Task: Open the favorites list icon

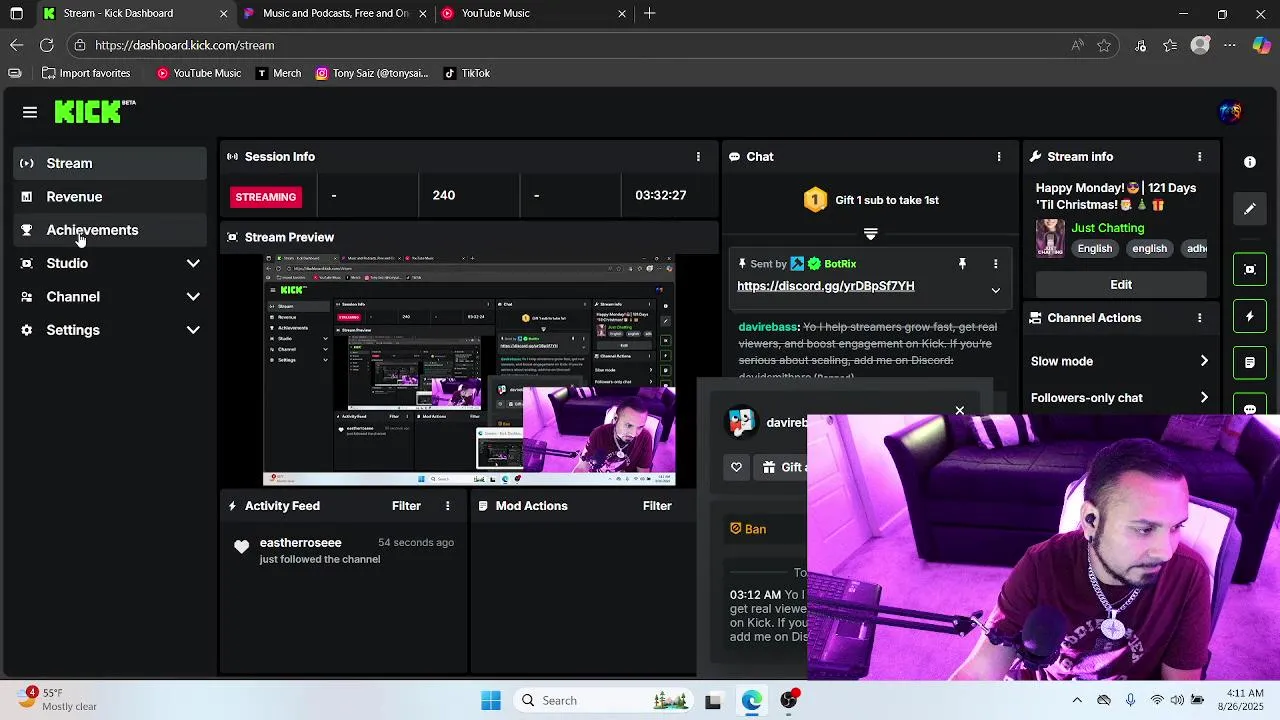Action: point(1170,45)
